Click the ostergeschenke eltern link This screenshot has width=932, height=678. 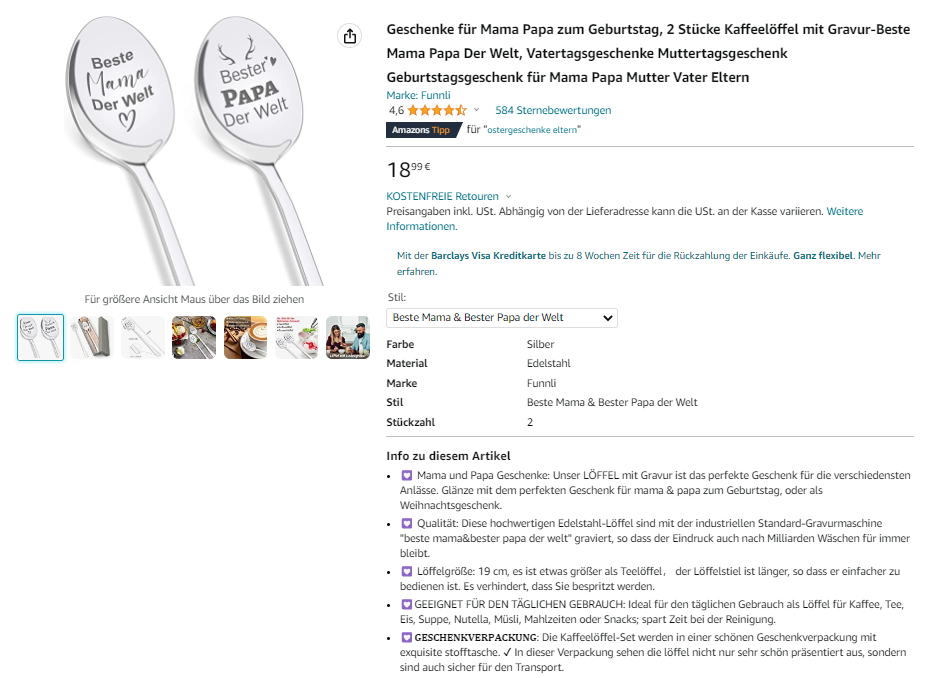coord(532,130)
